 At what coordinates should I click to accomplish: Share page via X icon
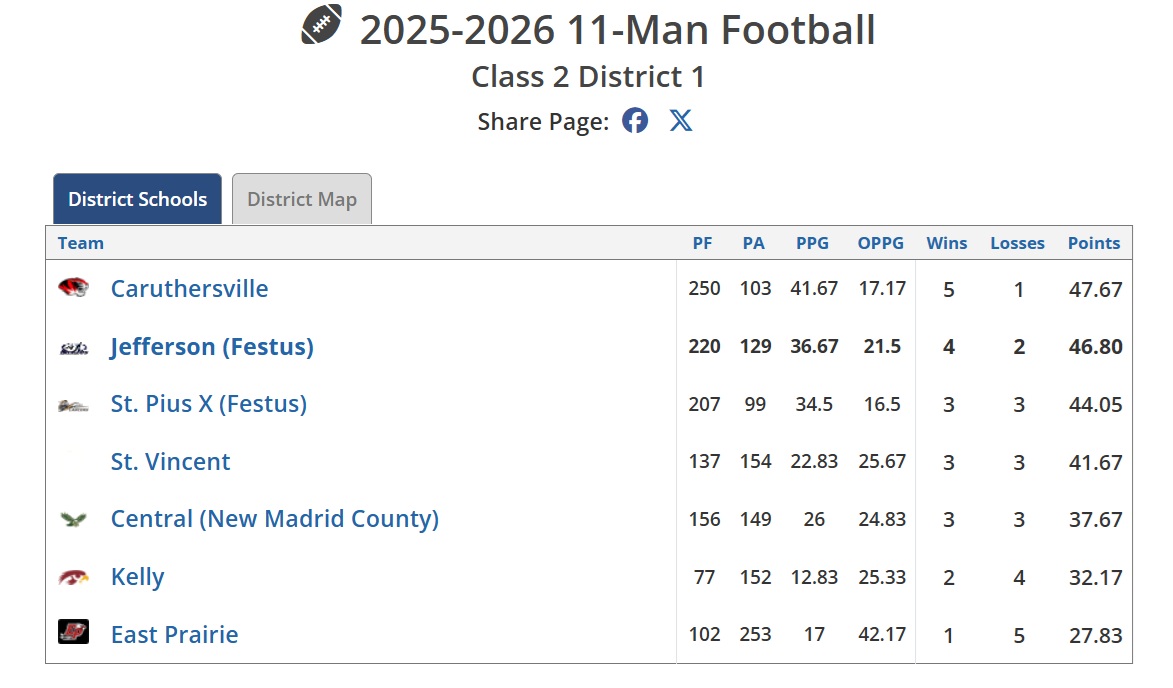(681, 121)
